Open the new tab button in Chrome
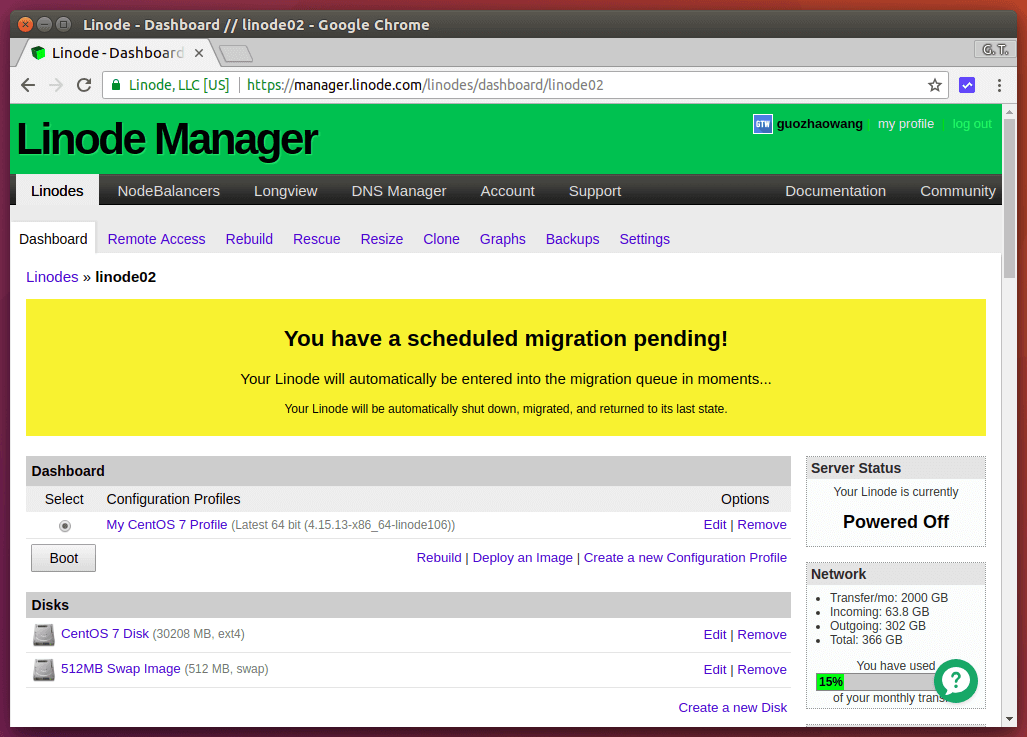 235,53
